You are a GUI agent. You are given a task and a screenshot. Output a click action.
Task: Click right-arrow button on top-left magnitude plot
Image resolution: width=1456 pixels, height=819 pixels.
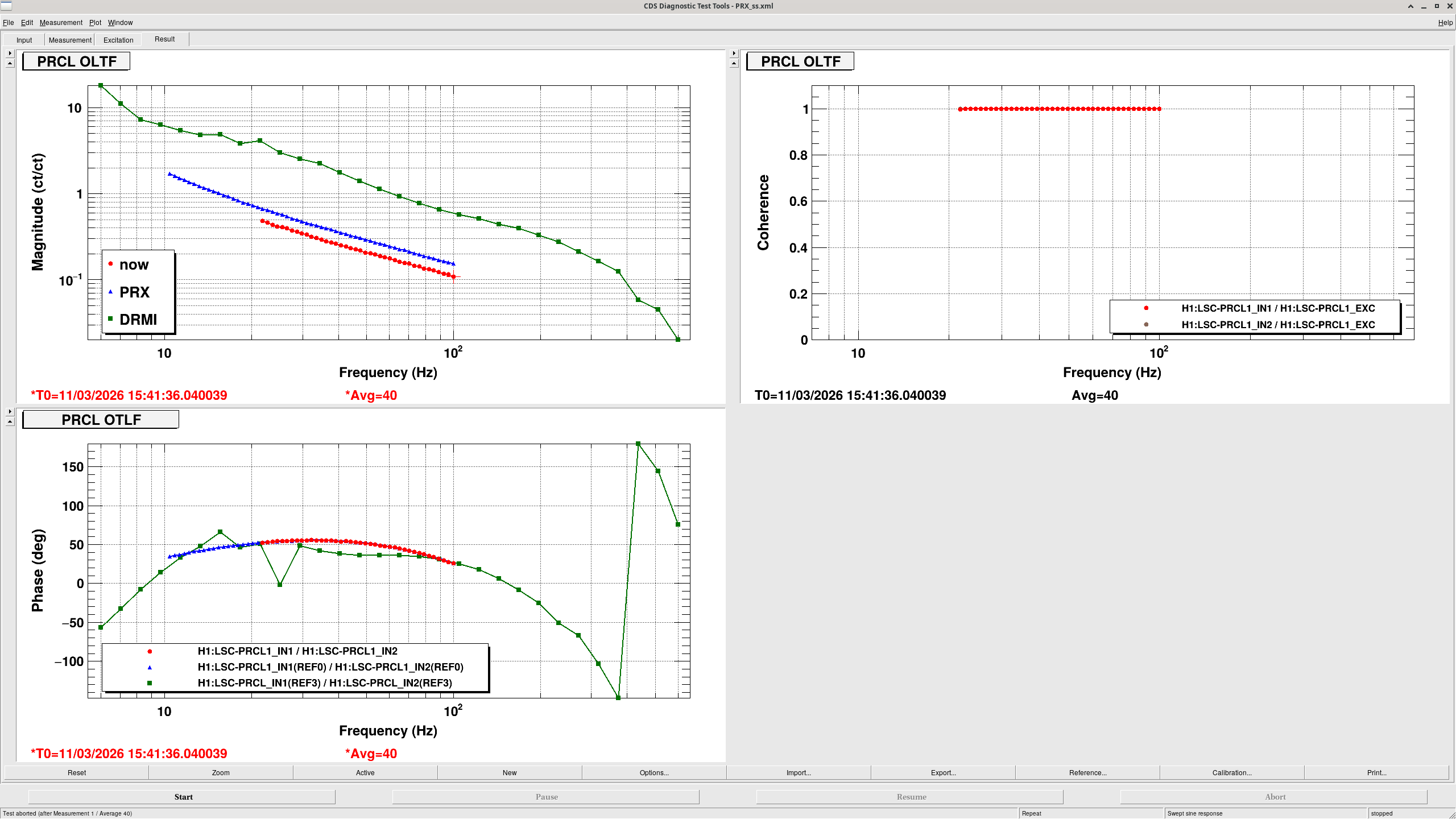10,53
